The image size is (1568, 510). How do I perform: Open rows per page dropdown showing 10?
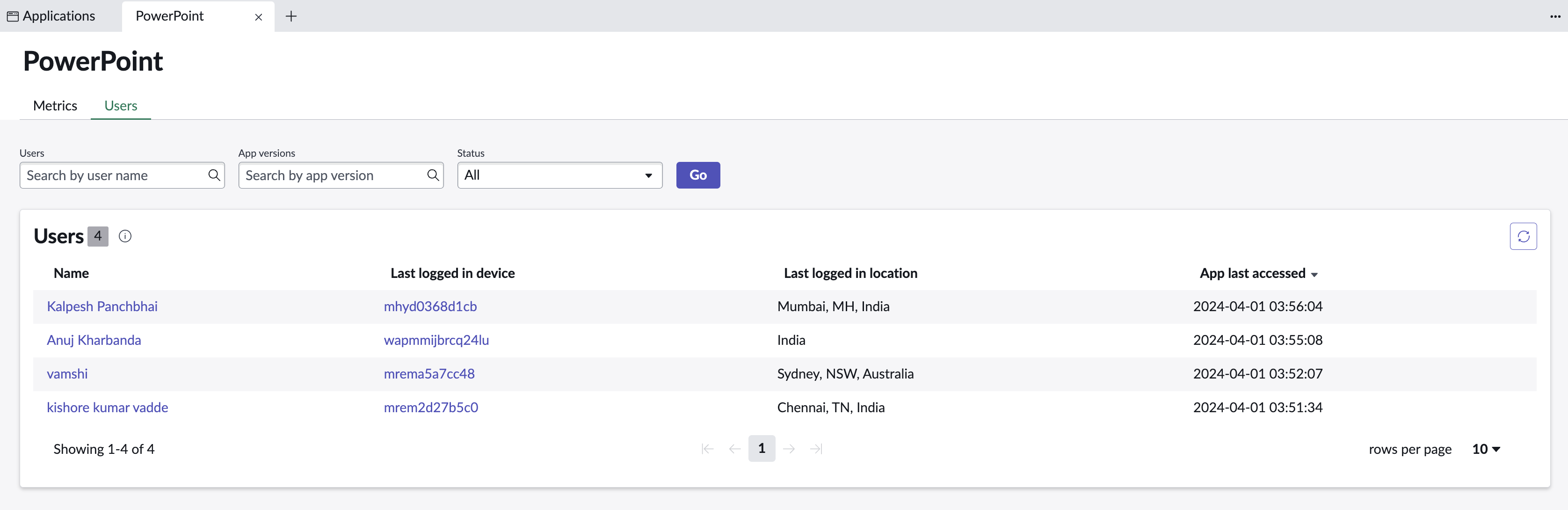(1486, 449)
